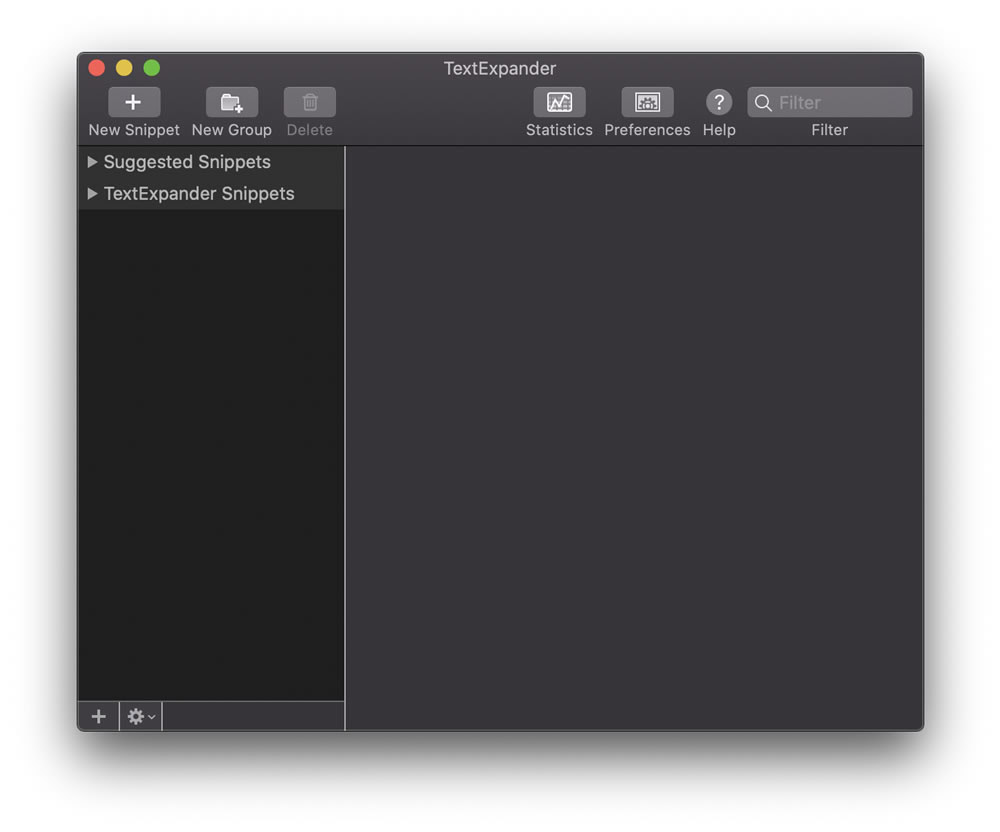Close the TextExpander window with red button
The width and height of the screenshot is (1000, 832).
click(x=97, y=68)
